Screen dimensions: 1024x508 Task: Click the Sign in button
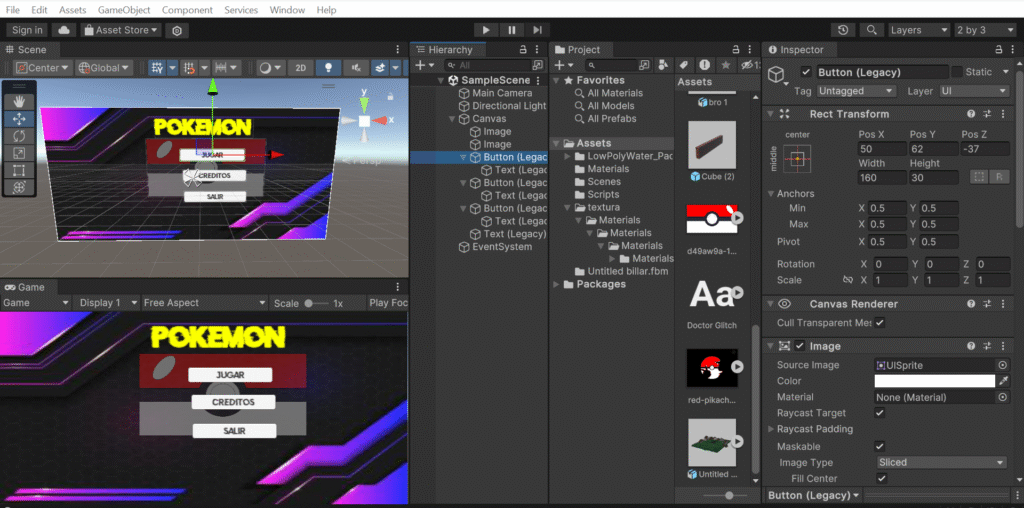point(27,30)
